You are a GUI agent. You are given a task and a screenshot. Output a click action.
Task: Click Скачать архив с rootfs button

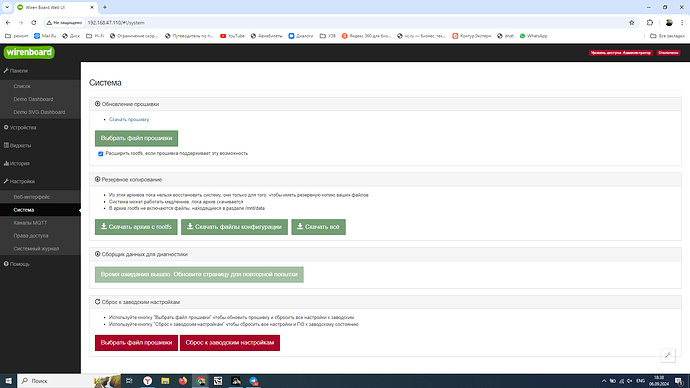136,227
